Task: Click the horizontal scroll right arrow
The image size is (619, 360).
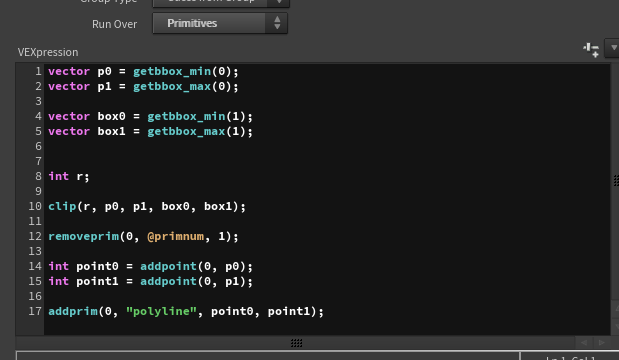Action: tap(602, 342)
